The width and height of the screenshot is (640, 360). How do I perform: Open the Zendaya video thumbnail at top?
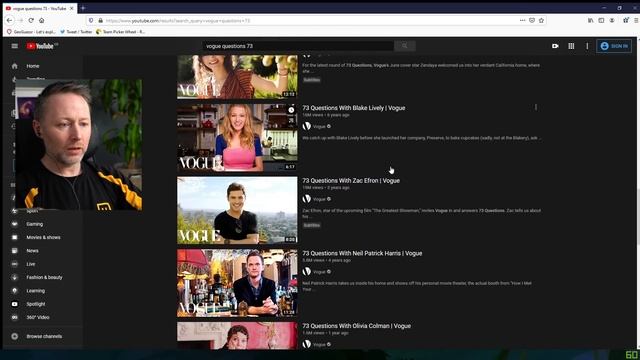237,77
